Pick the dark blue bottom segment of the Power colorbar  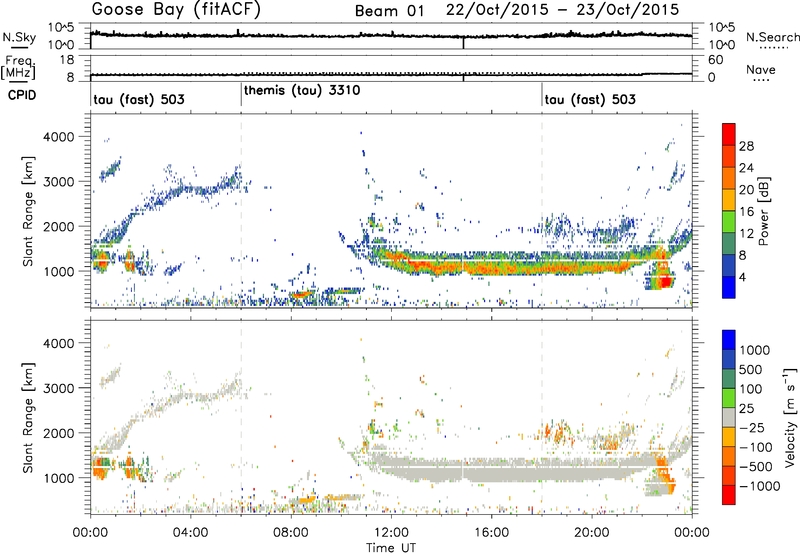tap(729, 287)
